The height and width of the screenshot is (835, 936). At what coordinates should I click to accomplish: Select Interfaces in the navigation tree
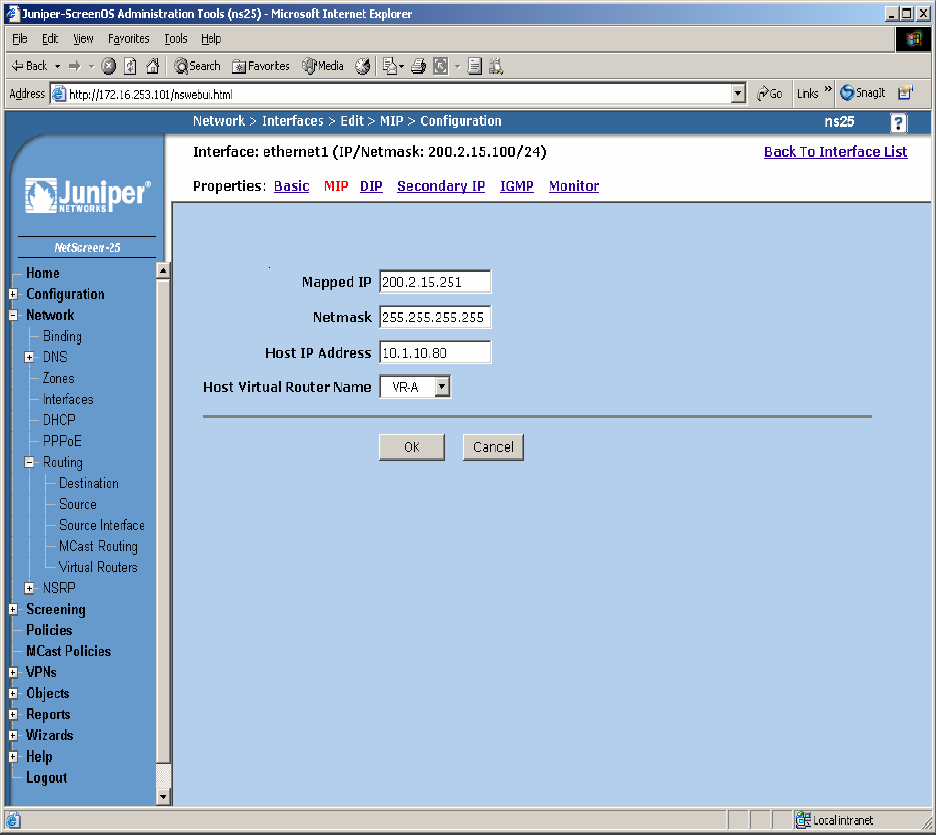[68, 399]
